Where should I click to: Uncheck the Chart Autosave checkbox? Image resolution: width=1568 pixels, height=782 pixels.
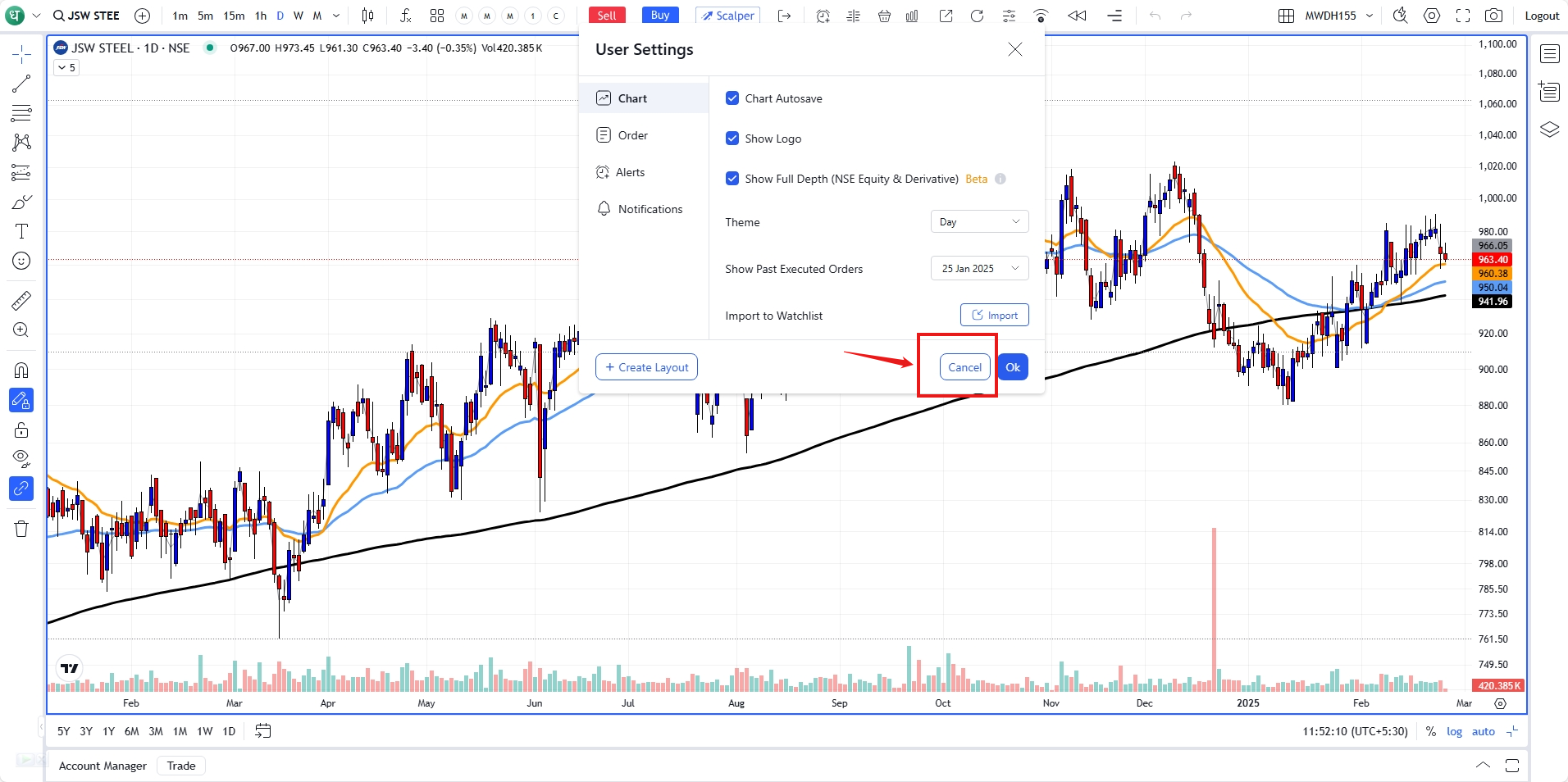pos(732,98)
